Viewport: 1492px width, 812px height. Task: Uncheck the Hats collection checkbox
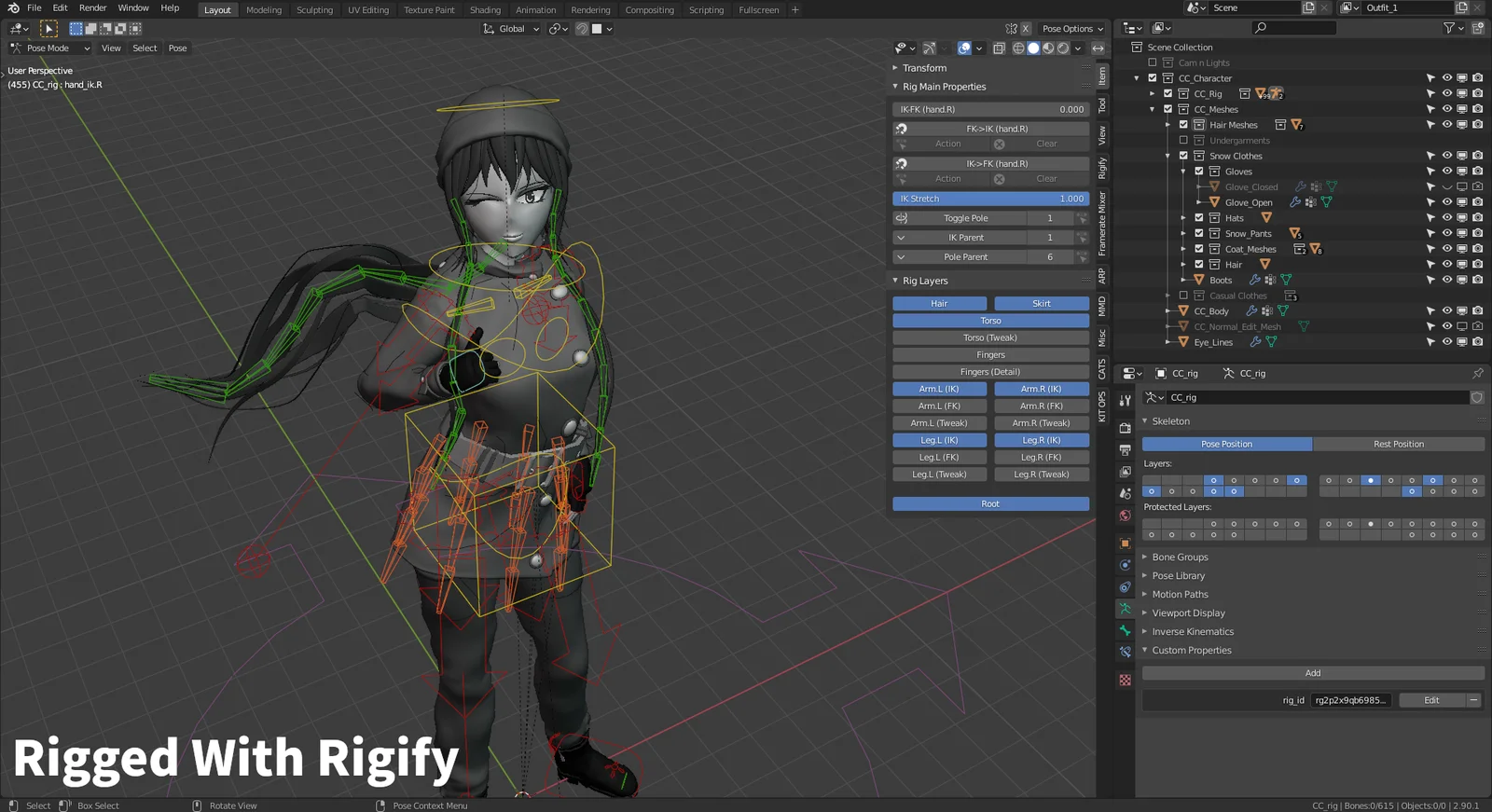(1199, 218)
